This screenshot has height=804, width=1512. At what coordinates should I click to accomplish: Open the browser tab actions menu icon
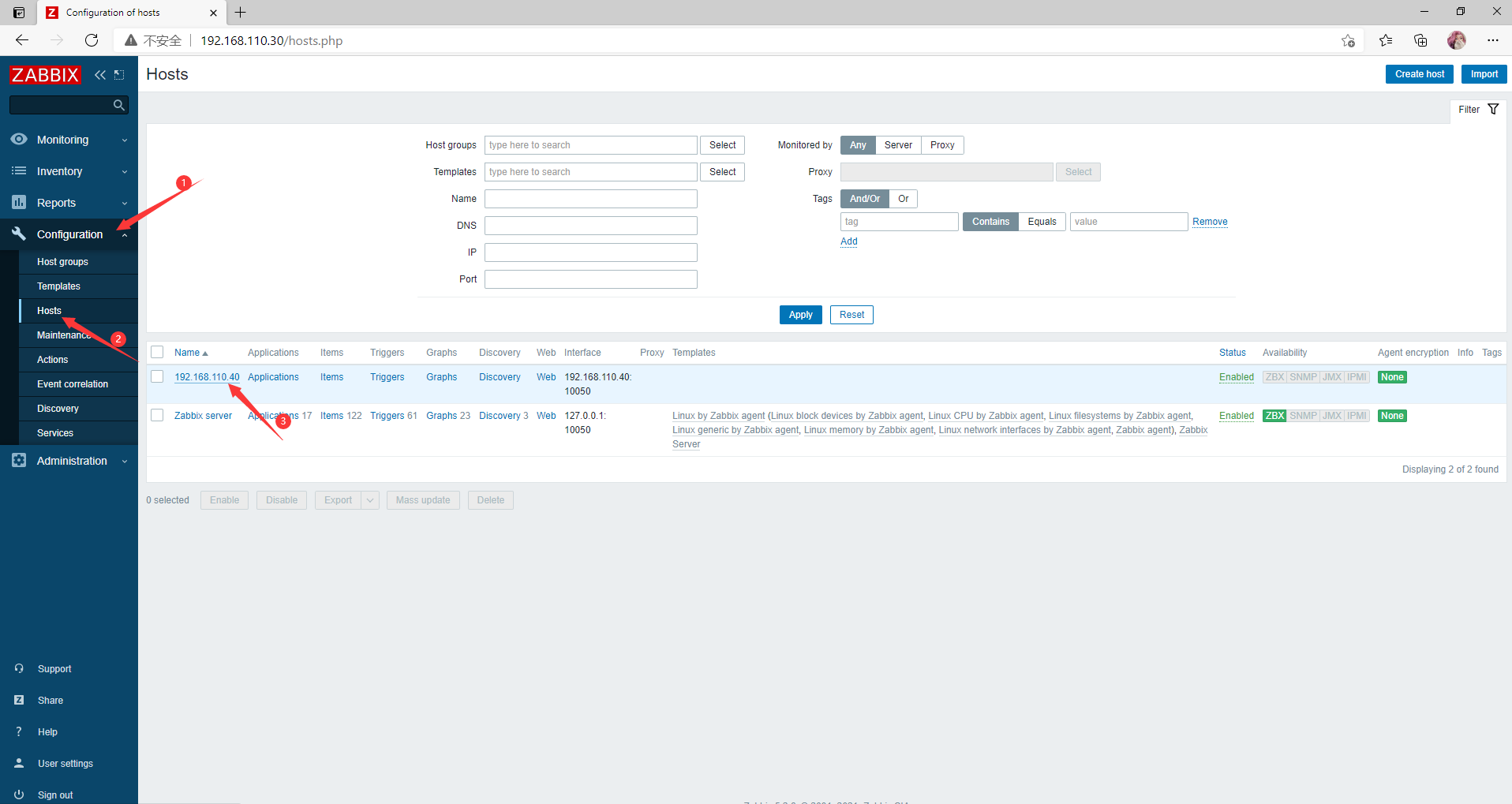click(x=19, y=12)
